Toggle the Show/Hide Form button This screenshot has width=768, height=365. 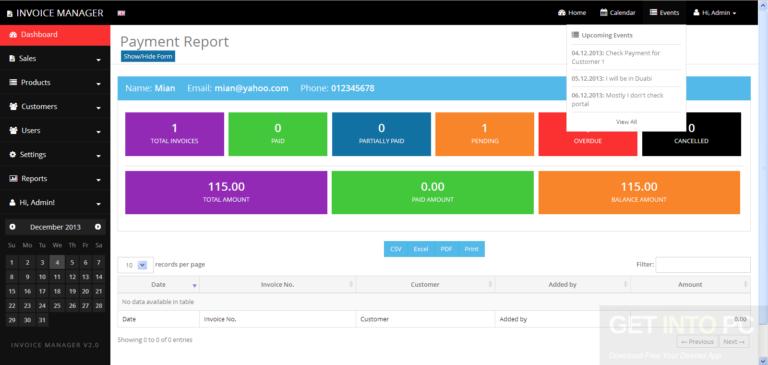point(148,56)
